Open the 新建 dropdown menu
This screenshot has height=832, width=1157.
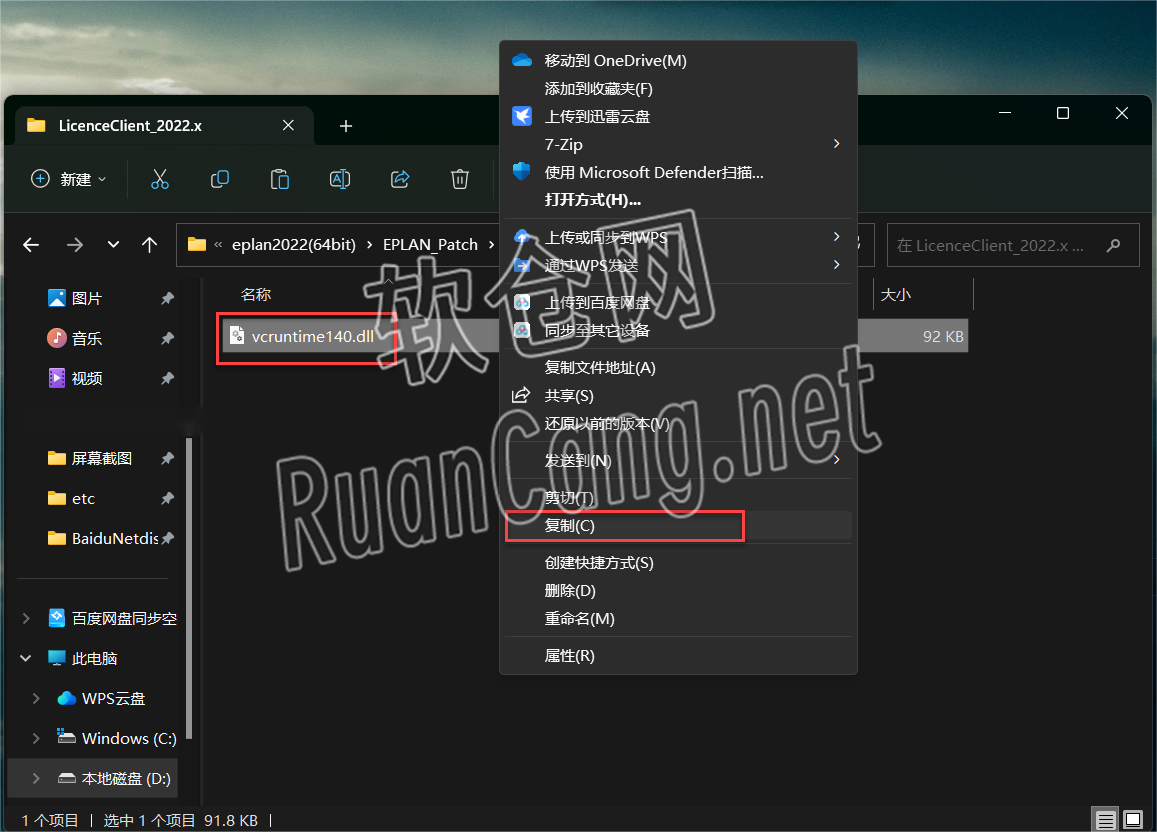pyautogui.click(x=67, y=179)
